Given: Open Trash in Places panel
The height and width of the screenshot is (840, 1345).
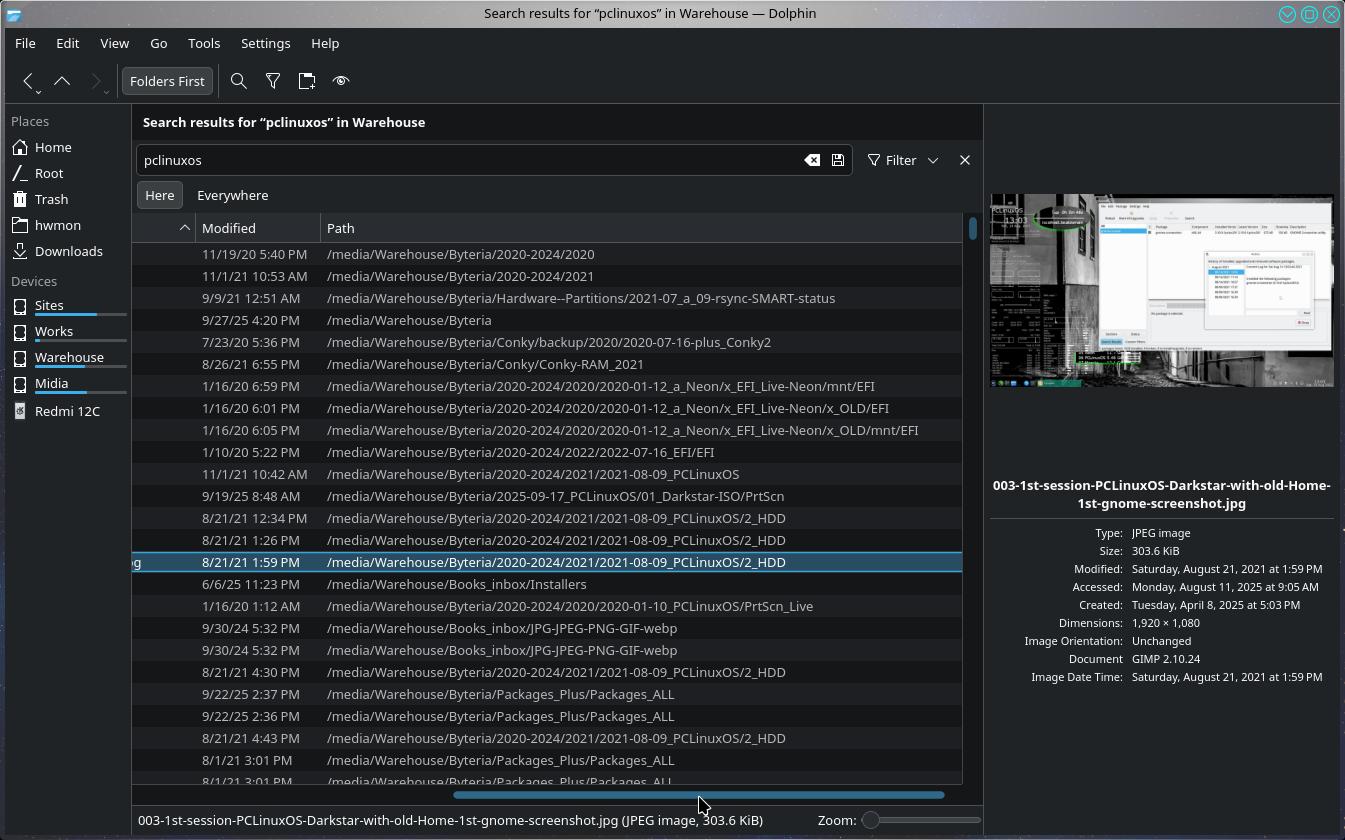Looking at the screenshot, I should [x=51, y=199].
